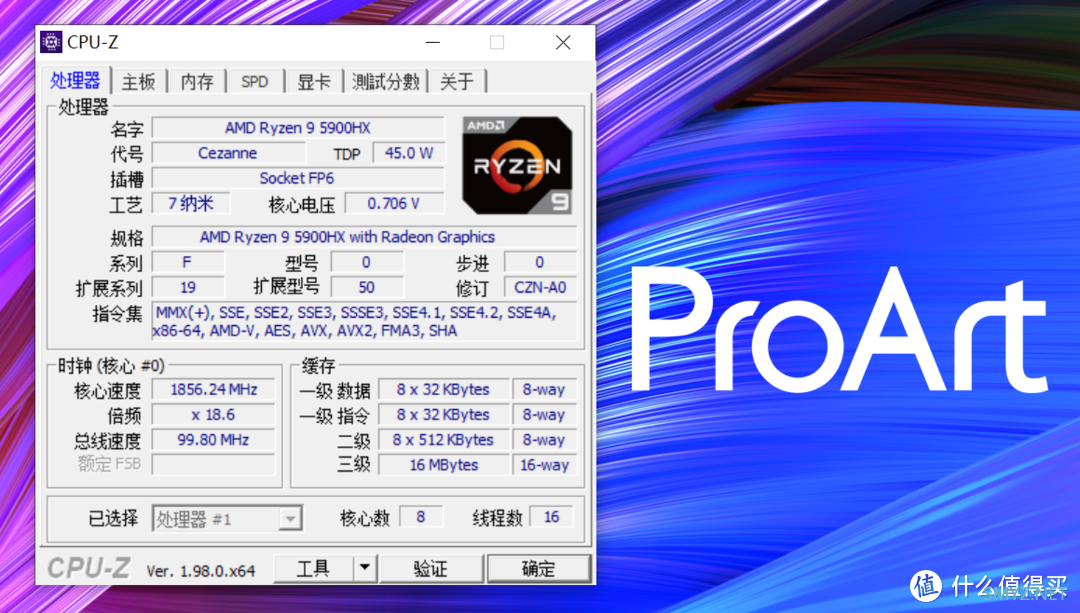Select the 显卡 tab

tap(313, 82)
